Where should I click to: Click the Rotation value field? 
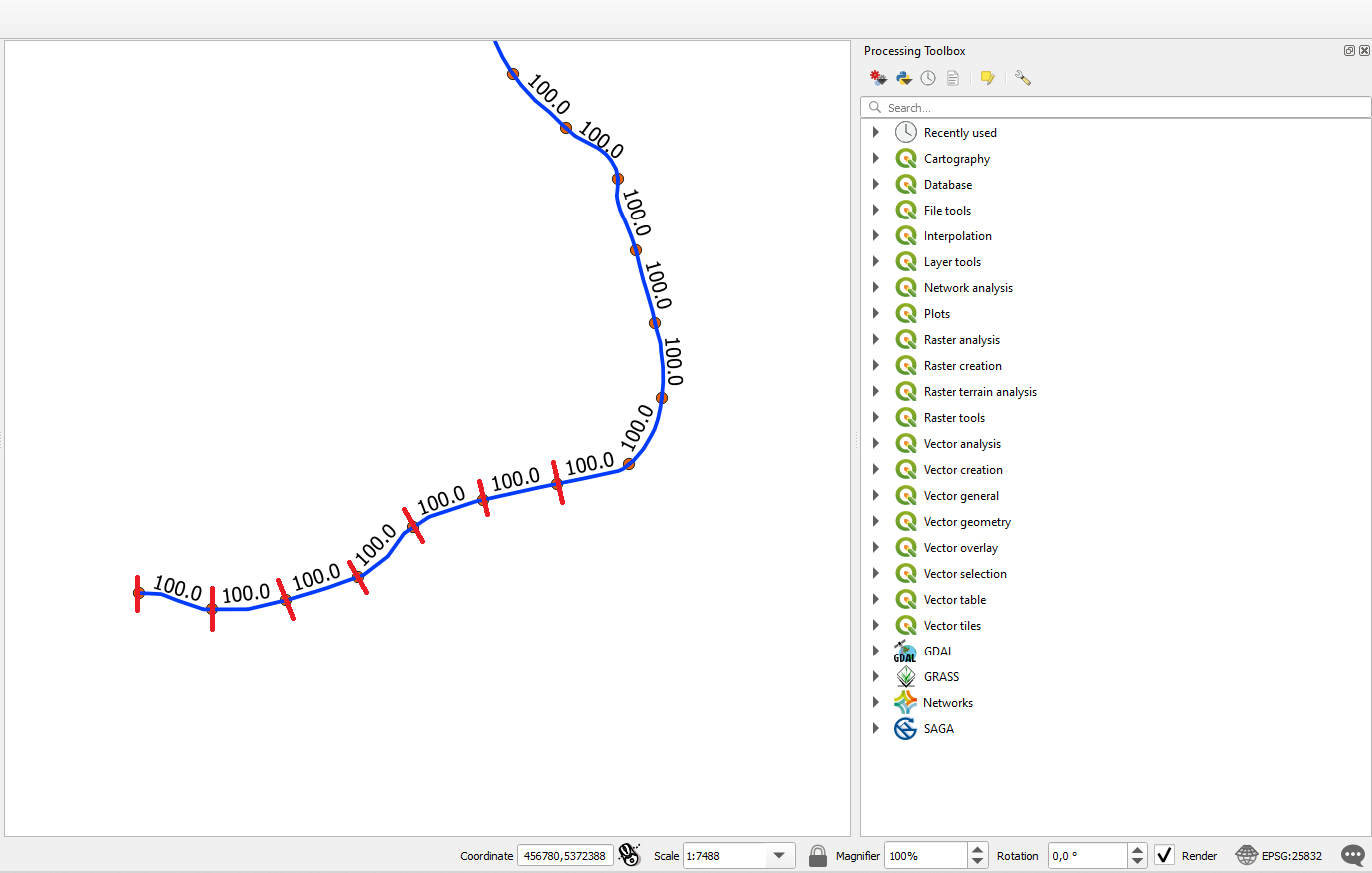tap(1088, 855)
